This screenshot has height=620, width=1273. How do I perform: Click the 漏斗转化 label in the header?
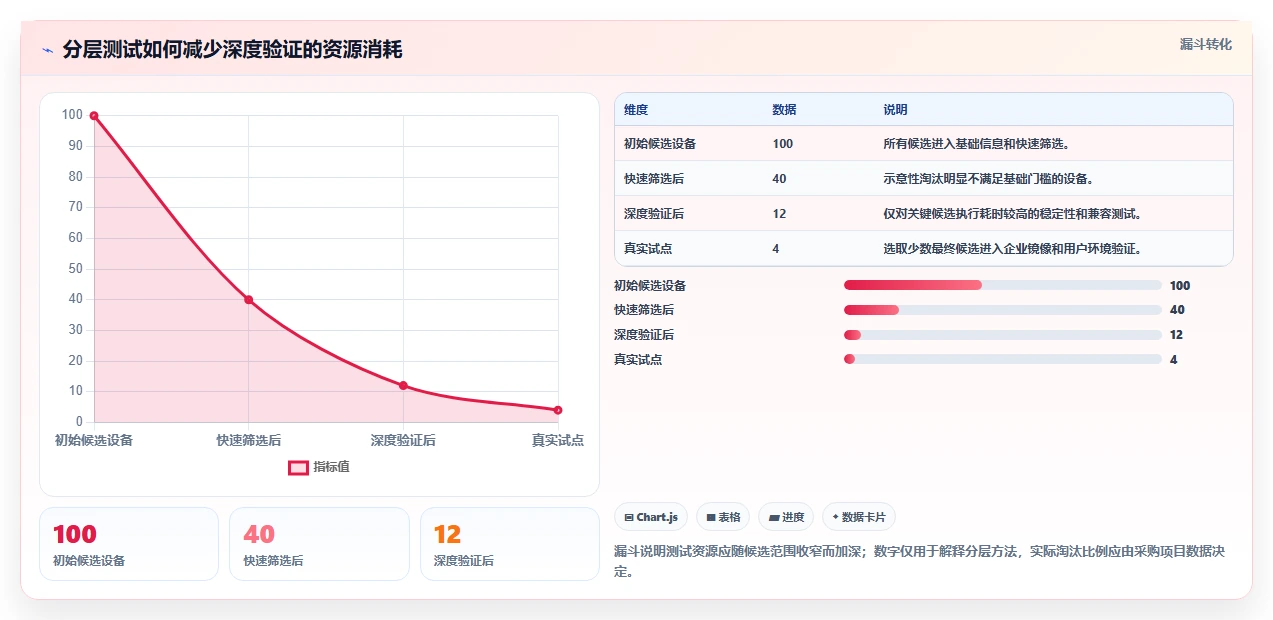pyautogui.click(x=1206, y=44)
